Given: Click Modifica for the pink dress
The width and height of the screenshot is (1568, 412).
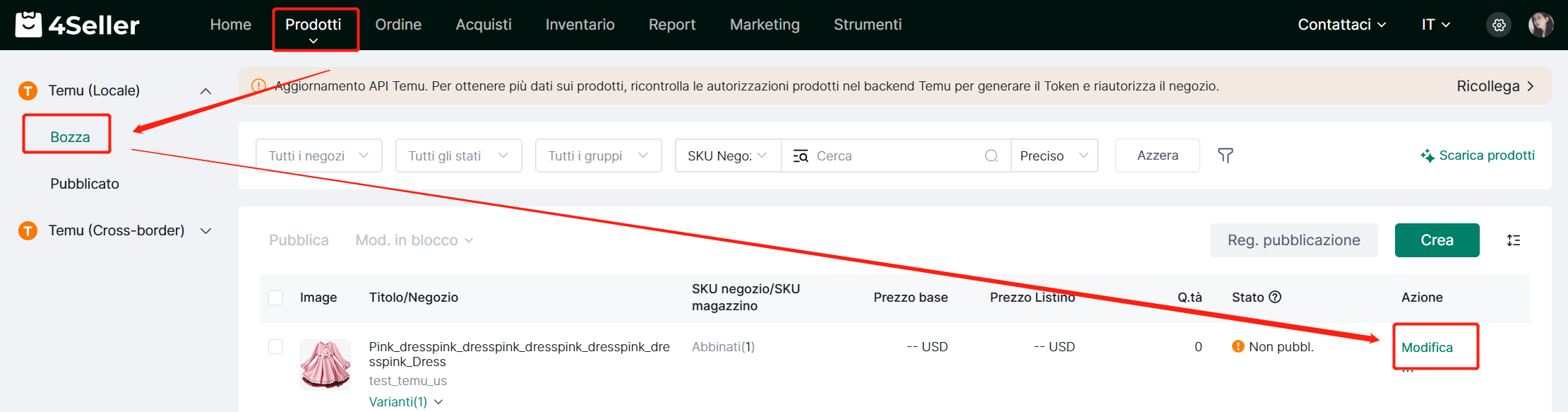Looking at the screenshot, I should (x=1427, y=347).
